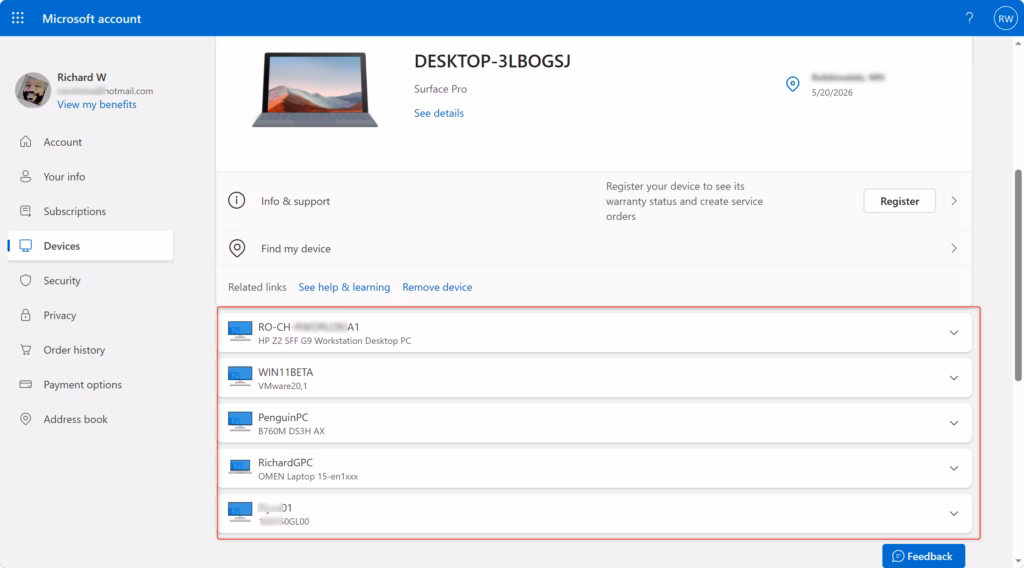Click OMEN Laptop 15-en1xxx text

tap(308, 477)
